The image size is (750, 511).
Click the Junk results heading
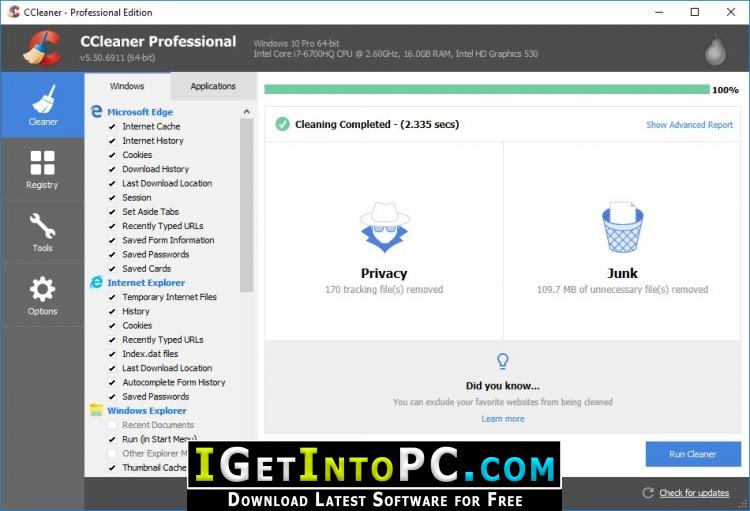[622, 273]
